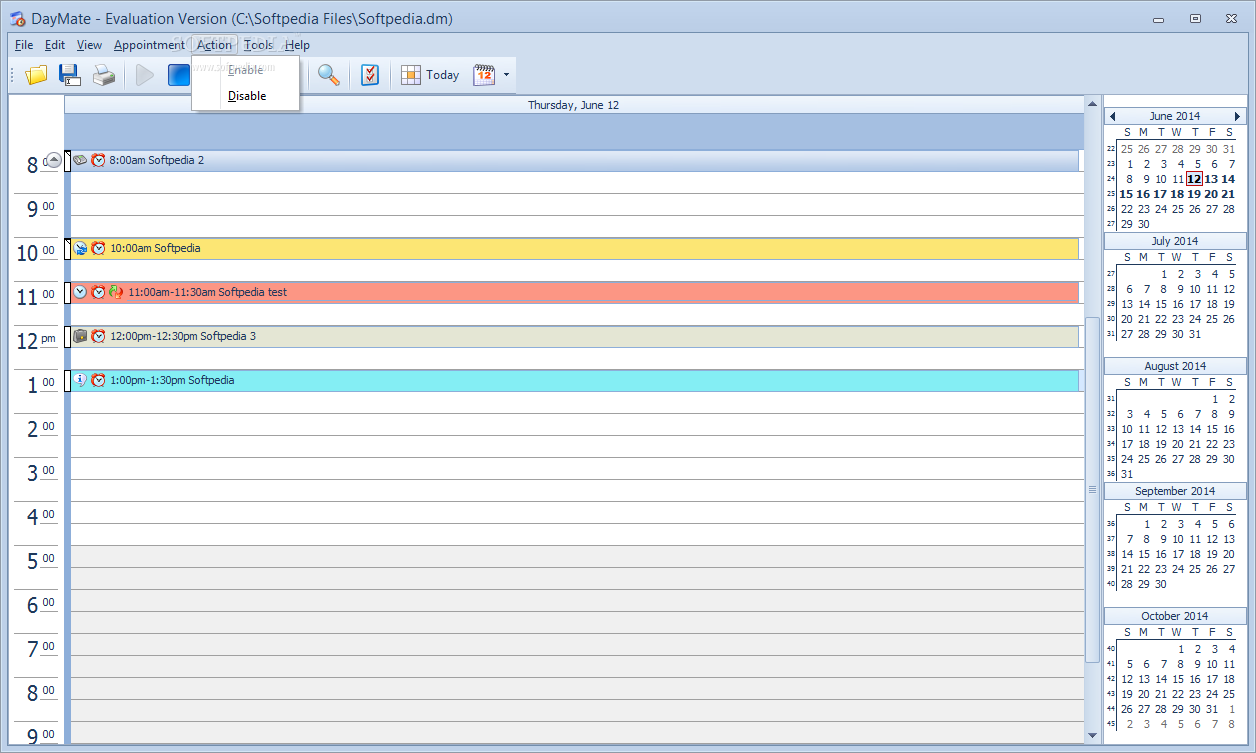Click the June 2014 month title
1256x753 pixels.
pos(1174,116)
